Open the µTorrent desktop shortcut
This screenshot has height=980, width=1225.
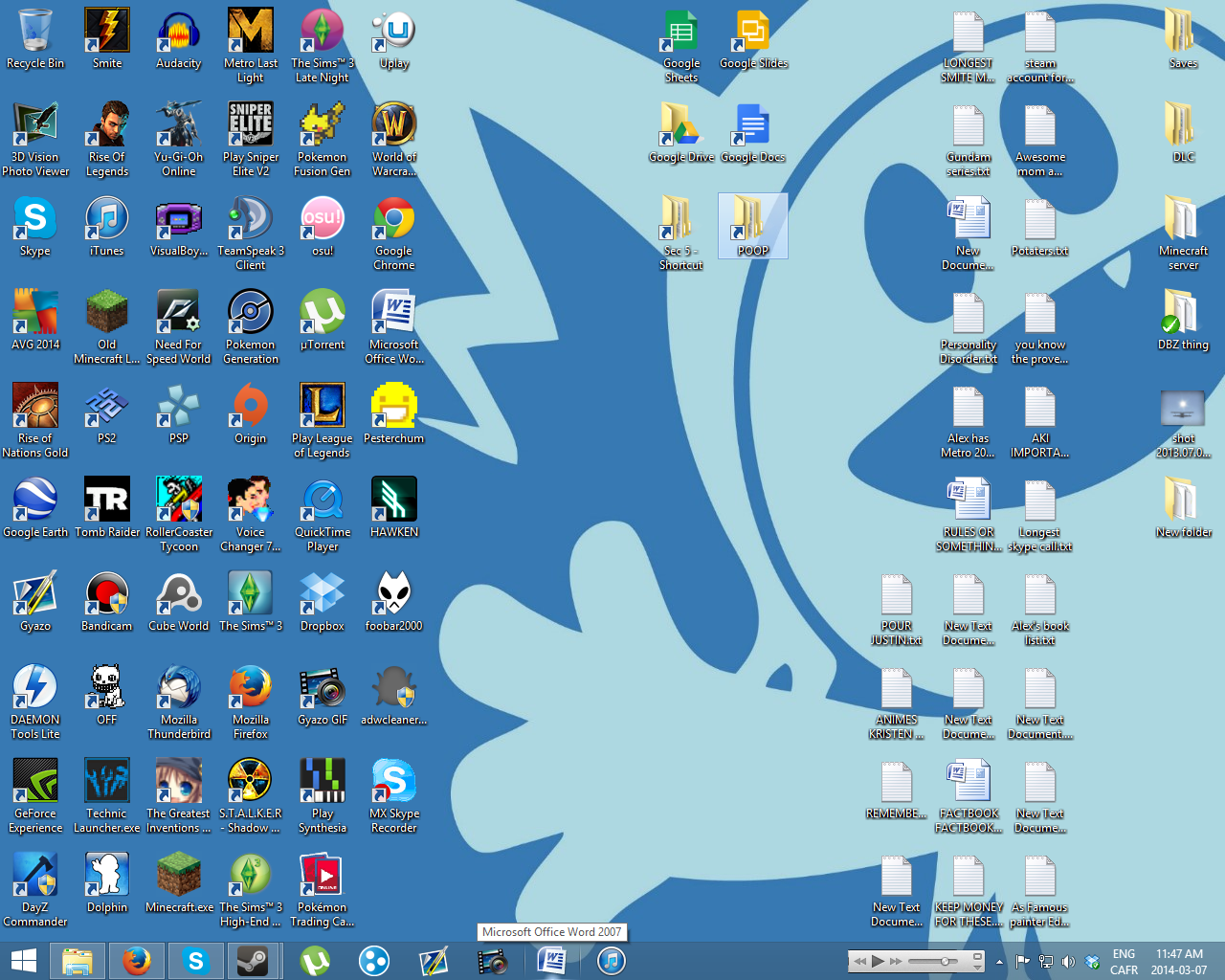pyautogui.click(x=323, y=321)
